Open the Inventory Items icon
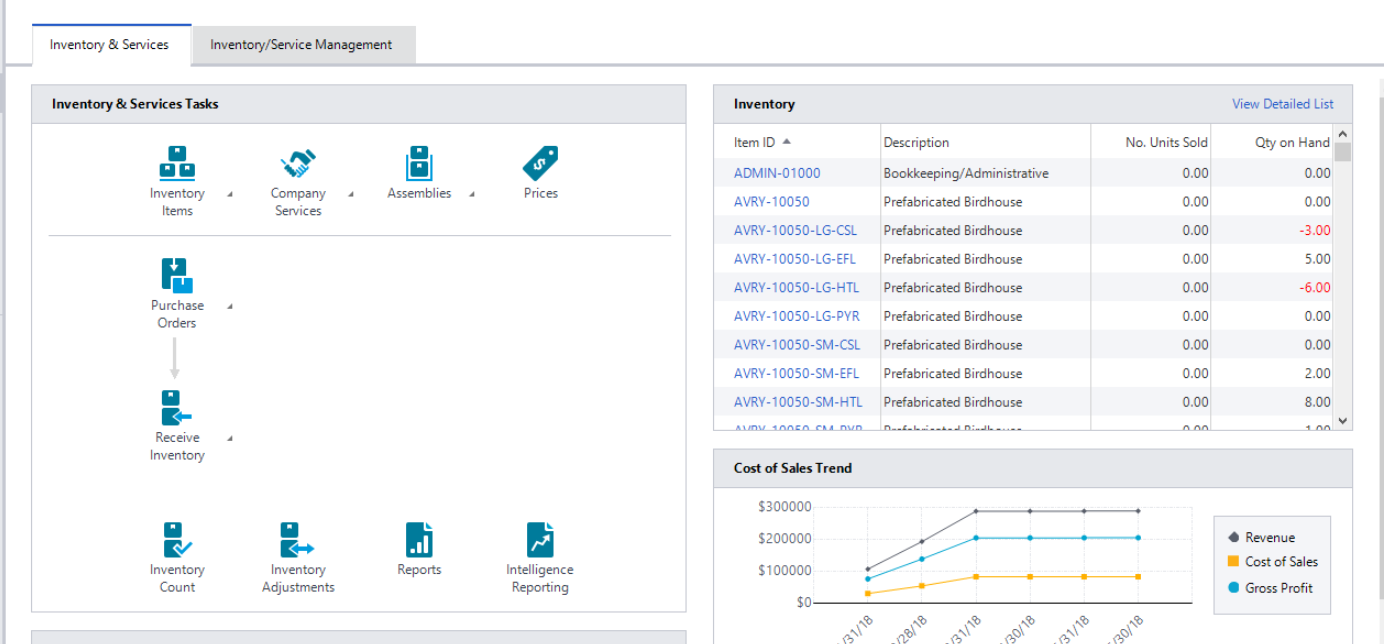The height and width of the screenshot is (644, 1384). point(177,163)
